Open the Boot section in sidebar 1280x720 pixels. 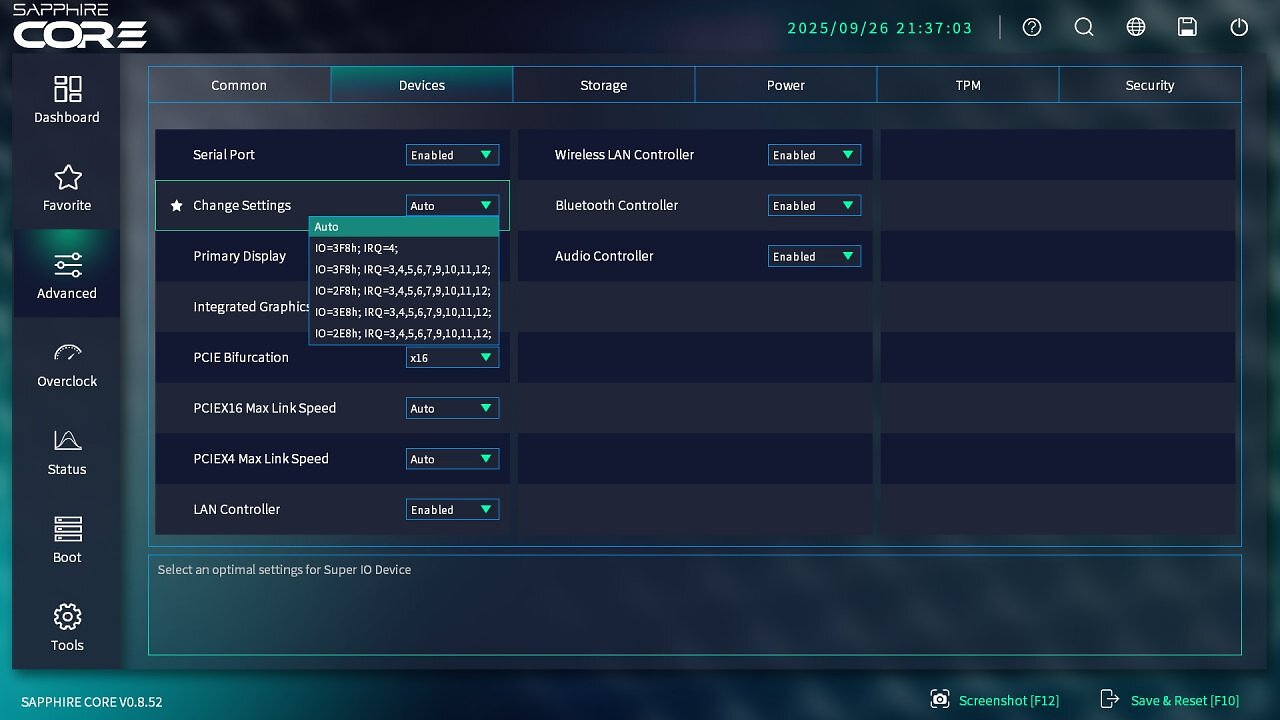click(x=67, y=540)
